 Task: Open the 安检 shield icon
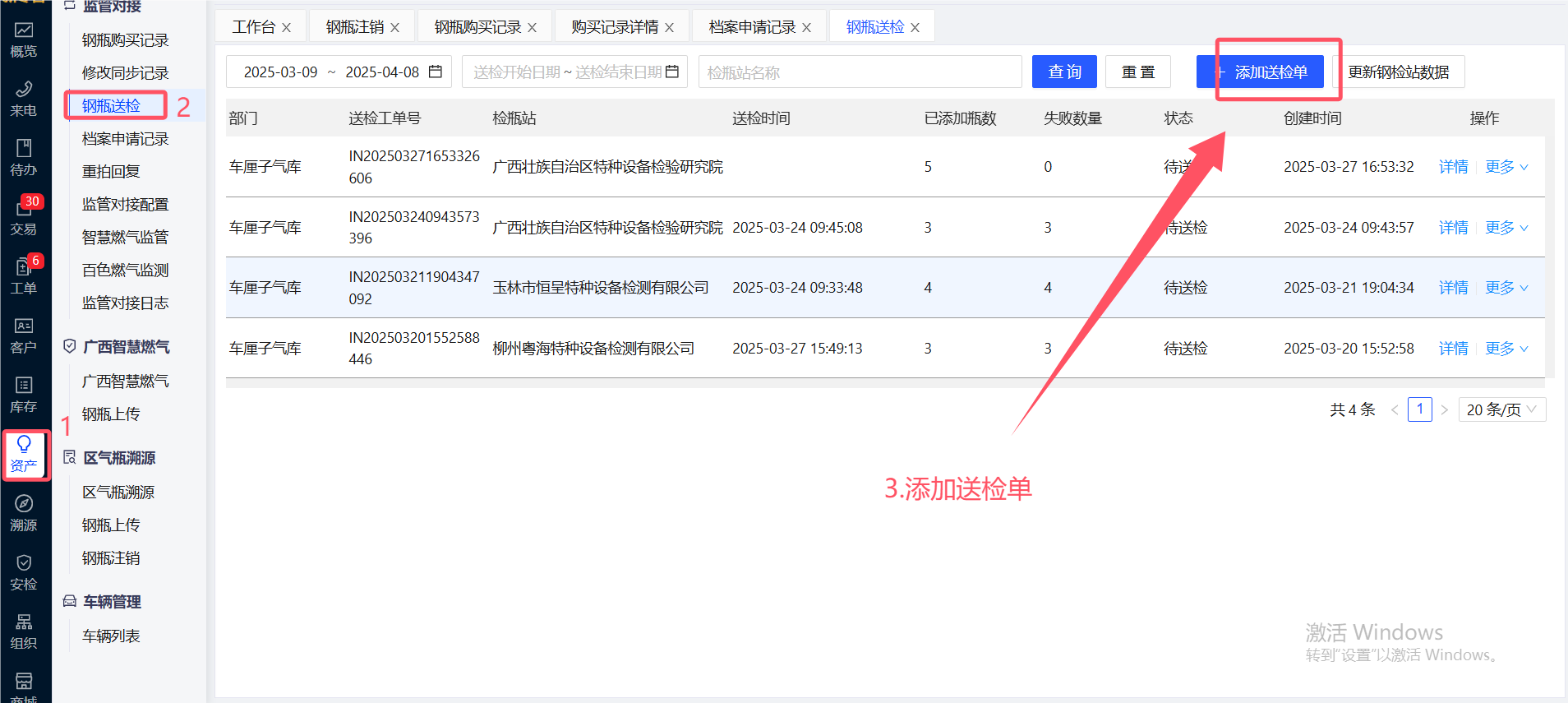pyautogui.click(x=23, y=572)
